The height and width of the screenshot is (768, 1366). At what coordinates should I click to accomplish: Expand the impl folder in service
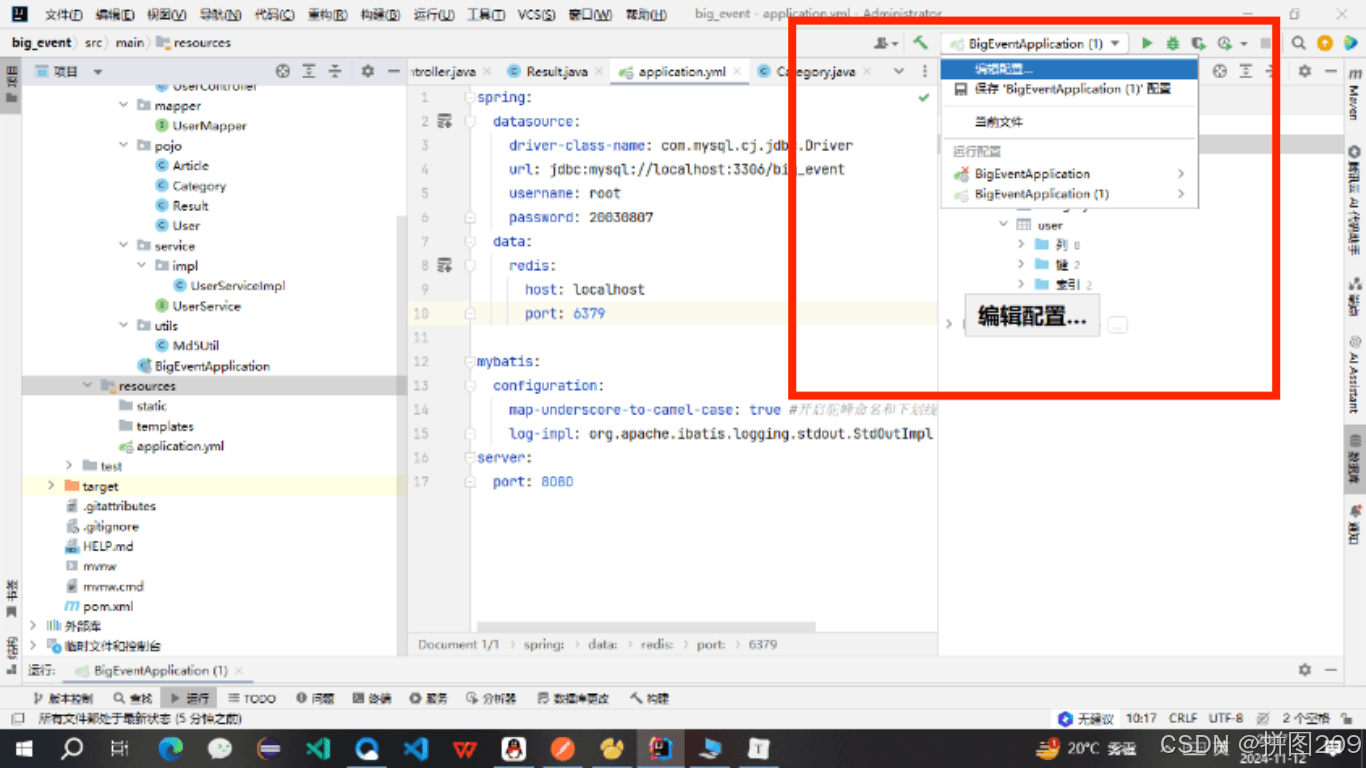[x=140, y=265]
